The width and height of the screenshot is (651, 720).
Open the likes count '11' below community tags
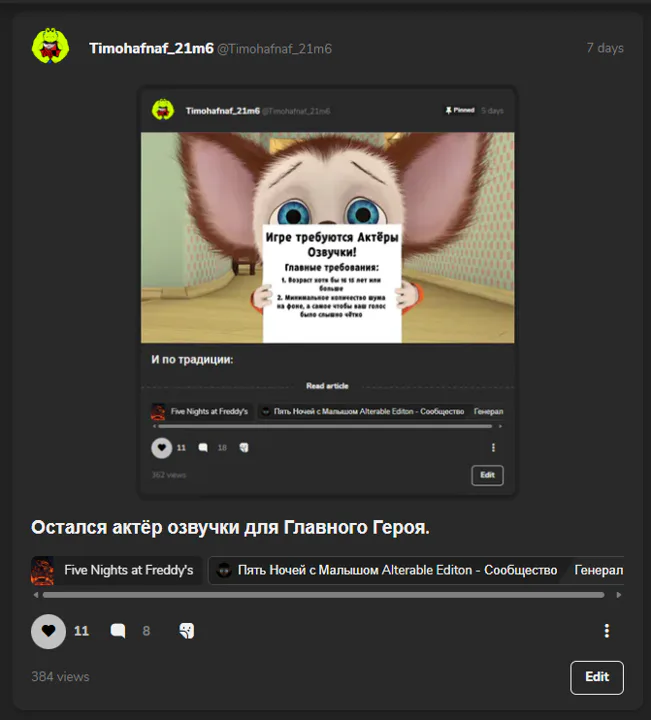81,631
